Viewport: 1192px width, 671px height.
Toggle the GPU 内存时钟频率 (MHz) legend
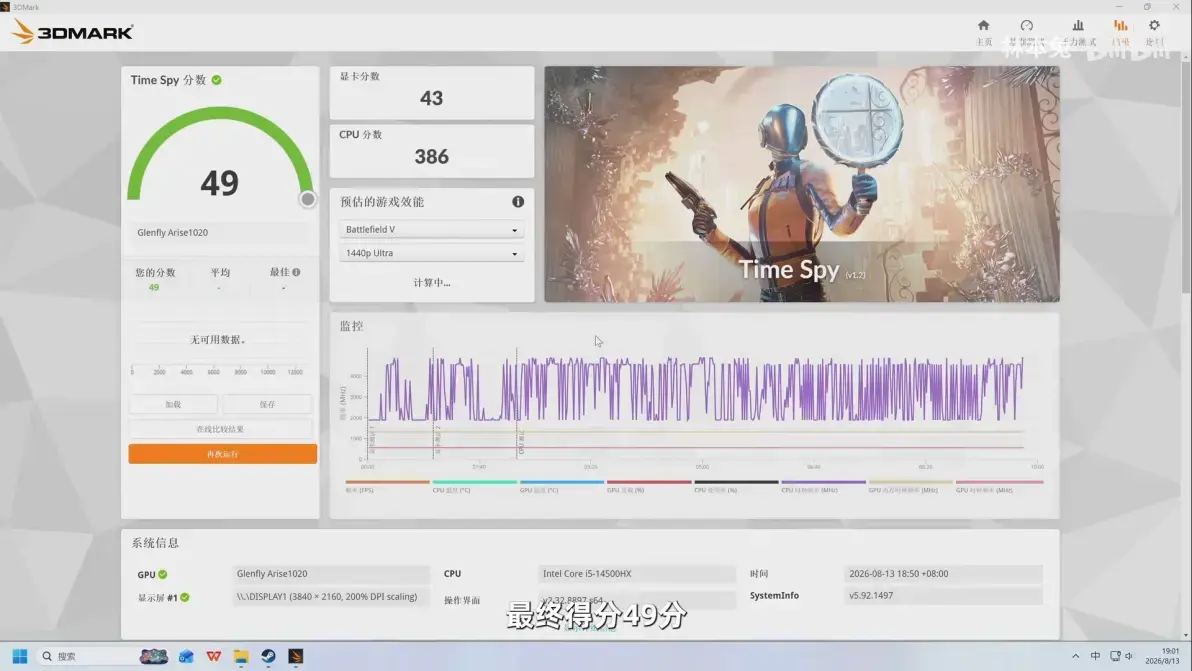[911, 486]
